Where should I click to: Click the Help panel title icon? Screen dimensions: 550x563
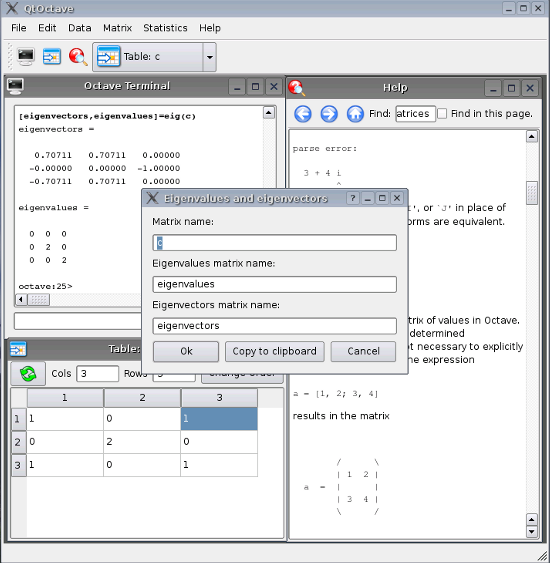[x=297, y=88]
